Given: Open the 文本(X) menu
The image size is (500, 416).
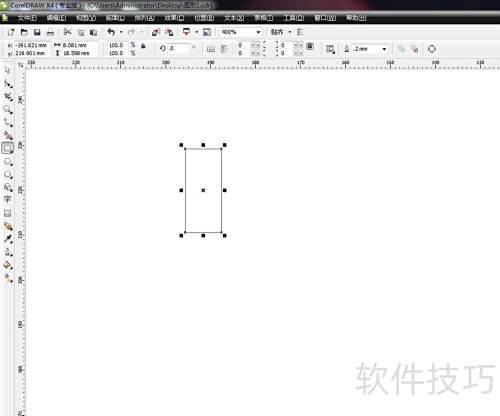Looking at the screenshot, I should click(x=234, y=18).
